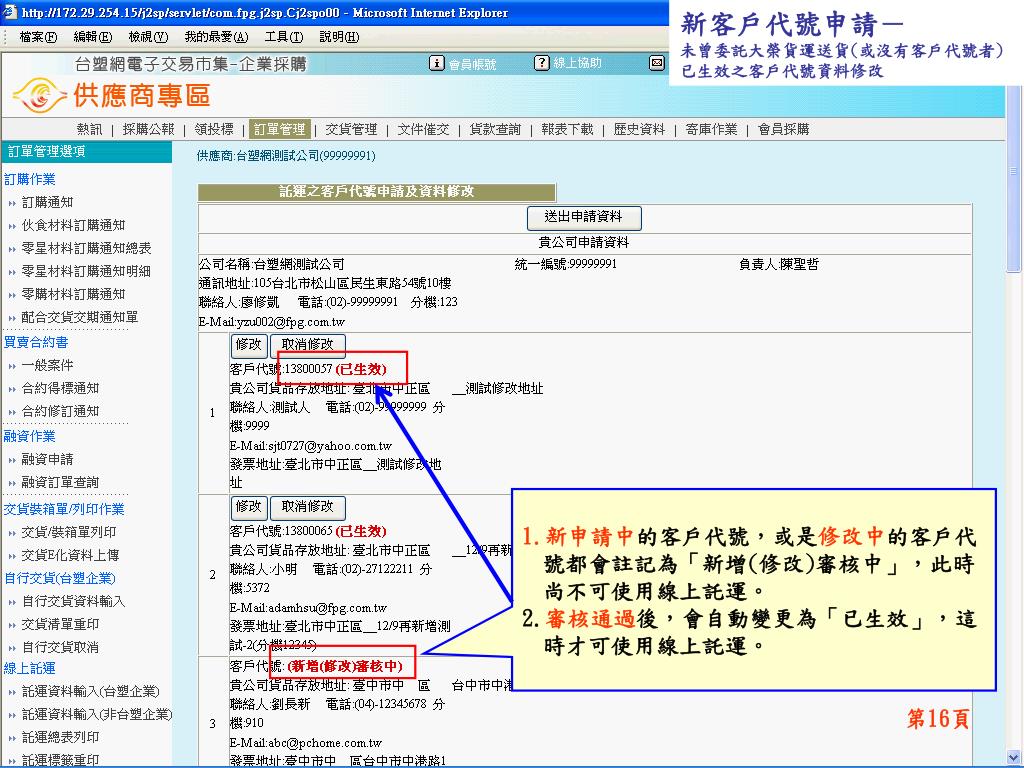Screen dimensions: 1024x768
Task: Open 訂購通知 in the sidebar
Action: [x=47, y=202]
